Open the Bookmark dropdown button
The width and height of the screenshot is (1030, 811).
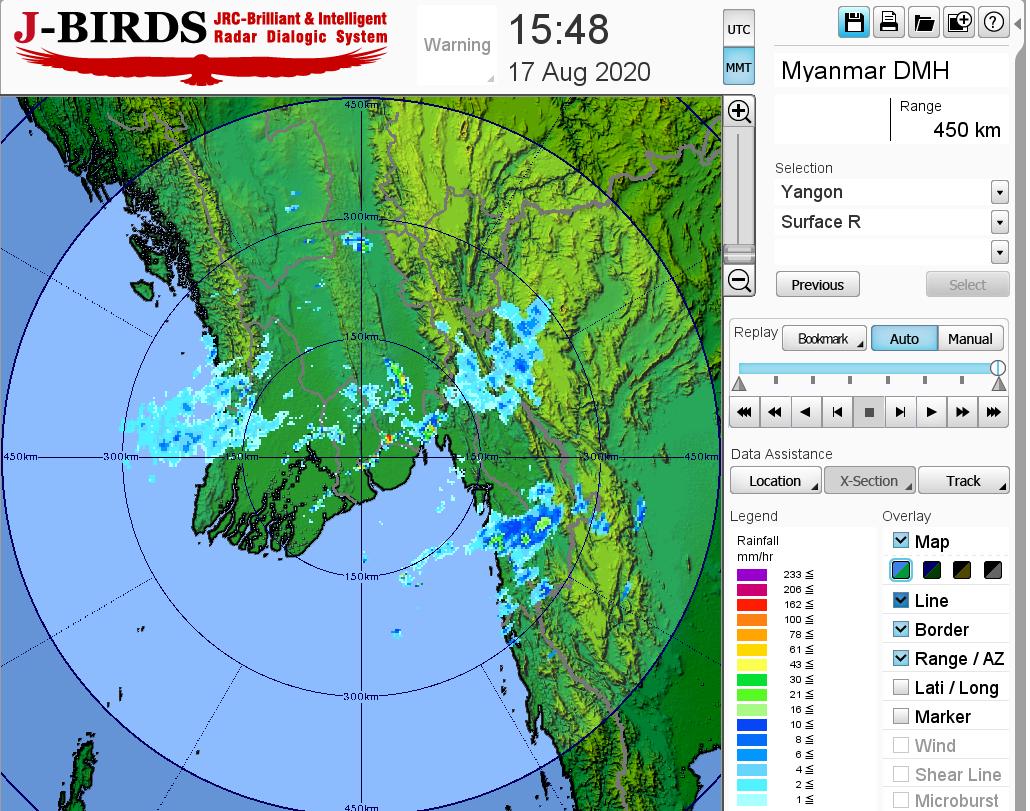[x=824, y=339]
